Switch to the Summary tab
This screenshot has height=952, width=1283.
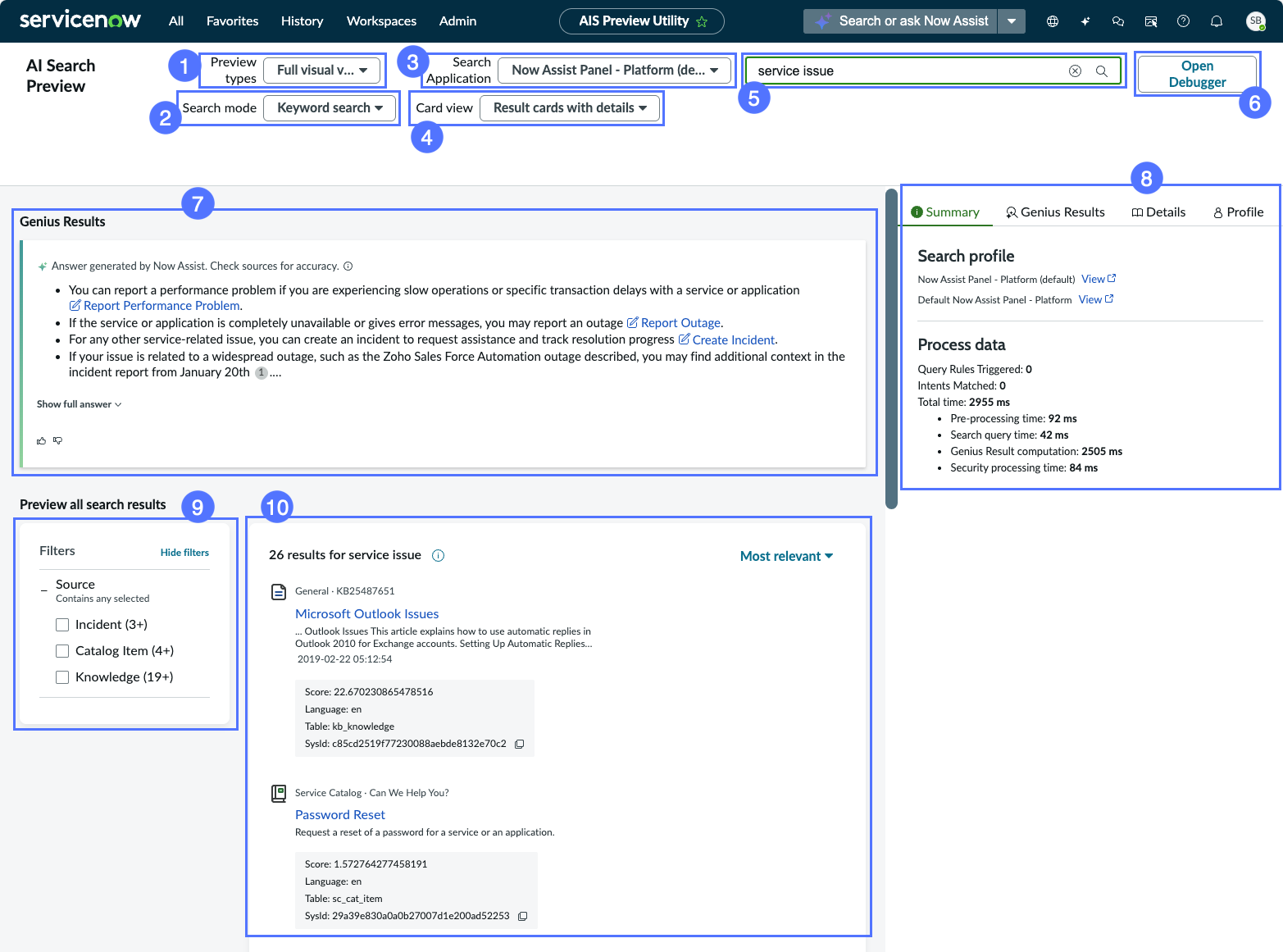tap(945, 212)
